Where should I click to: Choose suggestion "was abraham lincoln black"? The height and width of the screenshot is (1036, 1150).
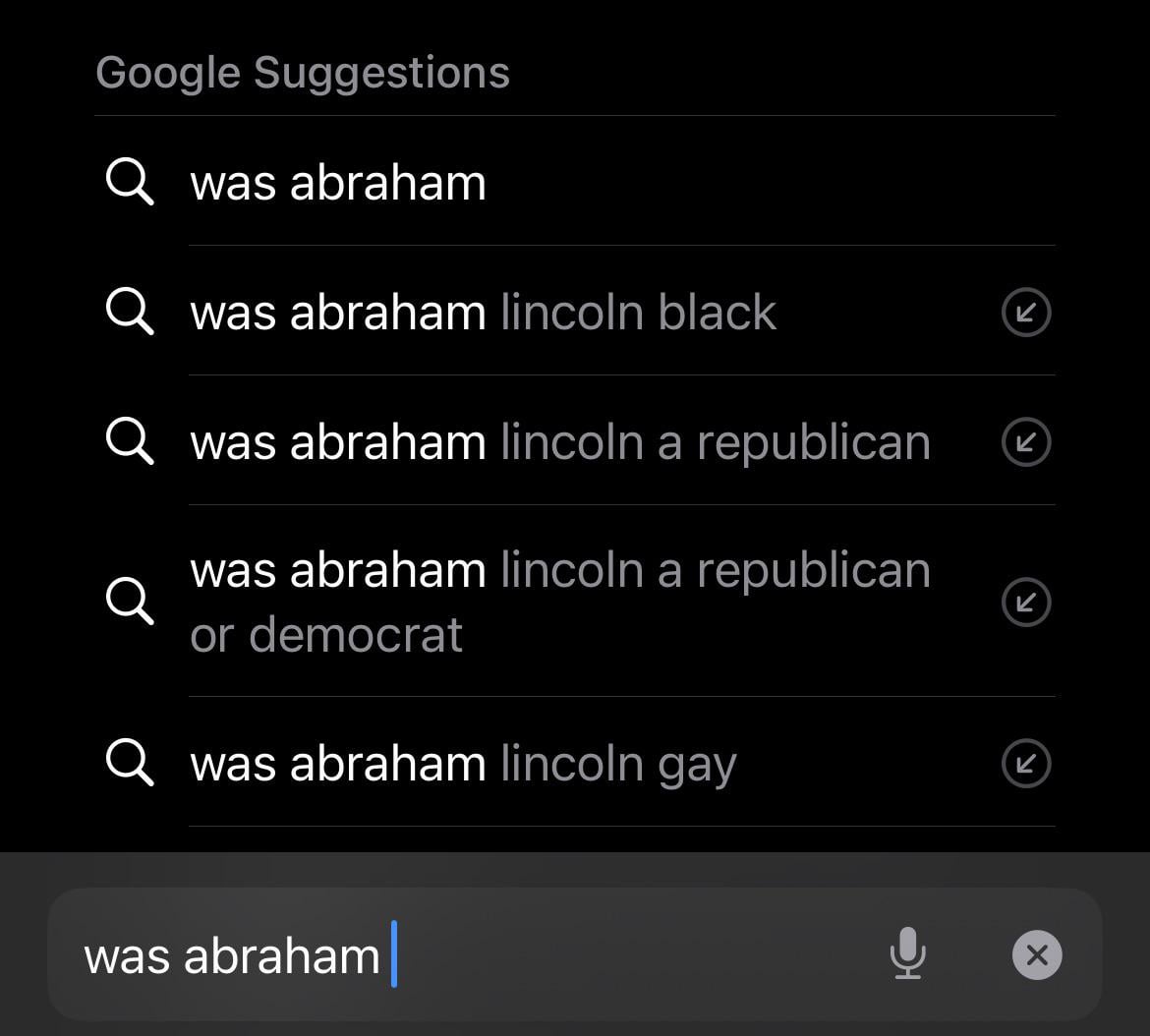(x=483, y=313)
